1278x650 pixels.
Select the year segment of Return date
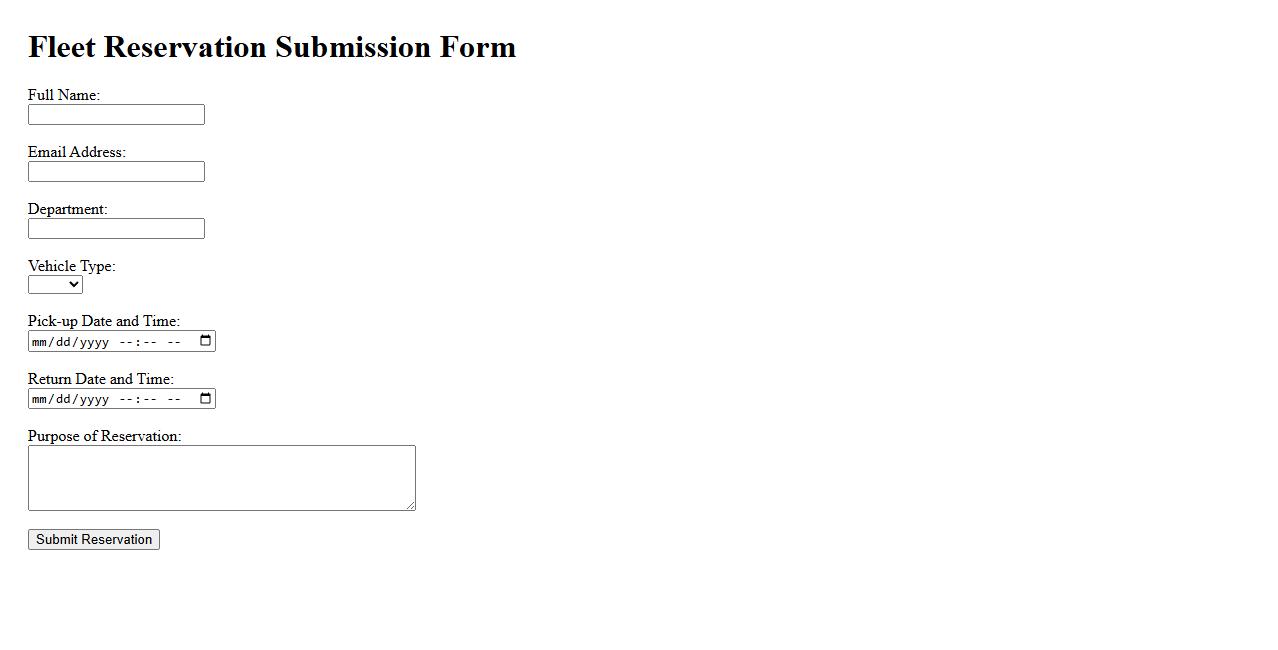pos(94,400)
